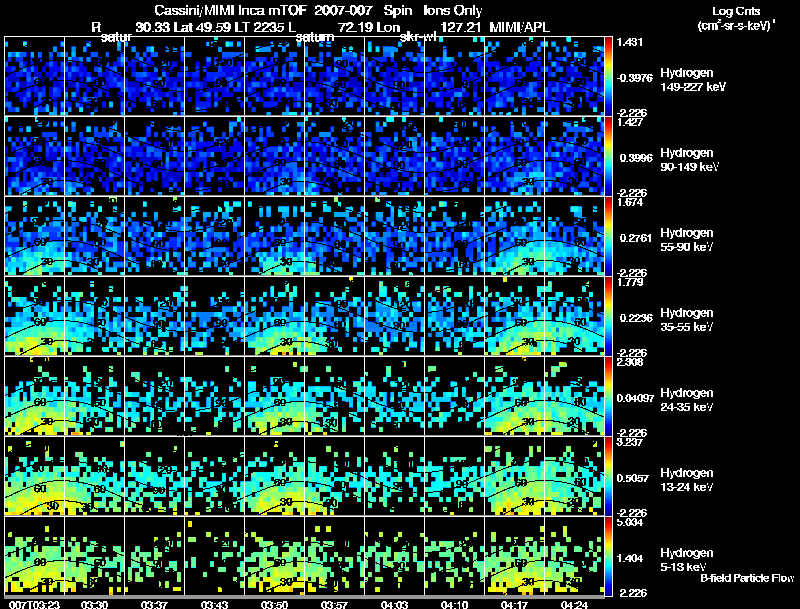Click the Hydrogen 35-55 keV label

click(687, 320)
